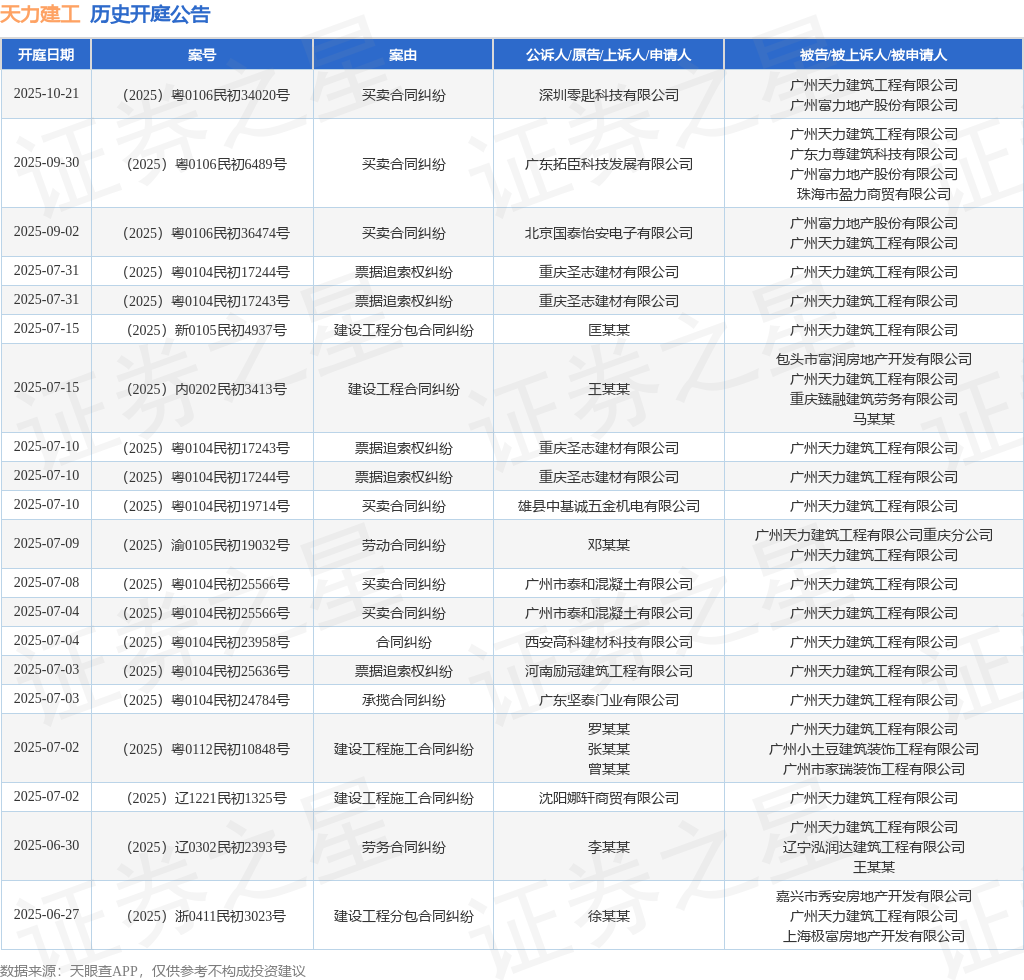Select defendant 重庆臻融建筑劳务有限公司
1024x980 pixels.
pyautogui.click(x=874, y=399)
